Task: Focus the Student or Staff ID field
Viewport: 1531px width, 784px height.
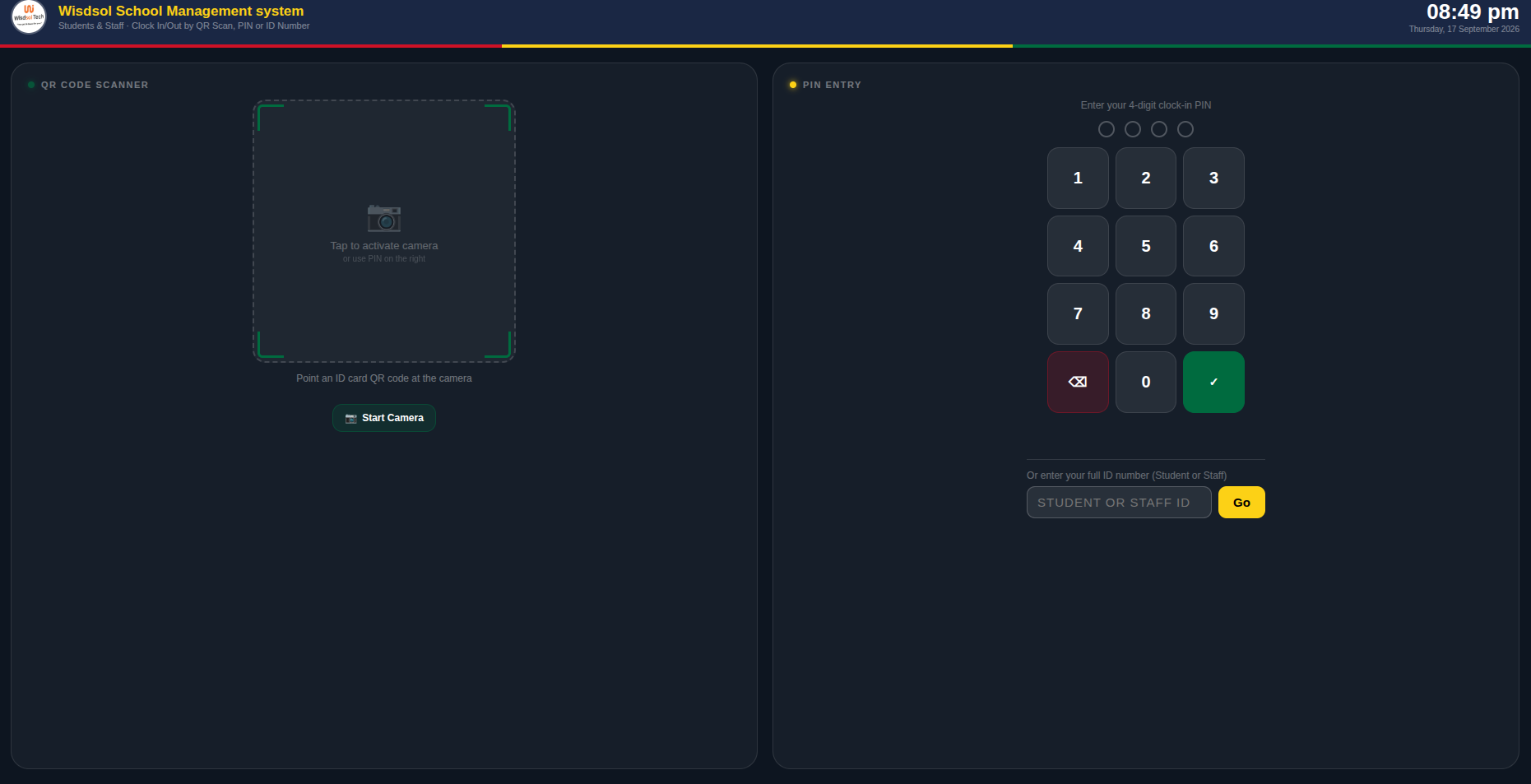Action: 1119,503
